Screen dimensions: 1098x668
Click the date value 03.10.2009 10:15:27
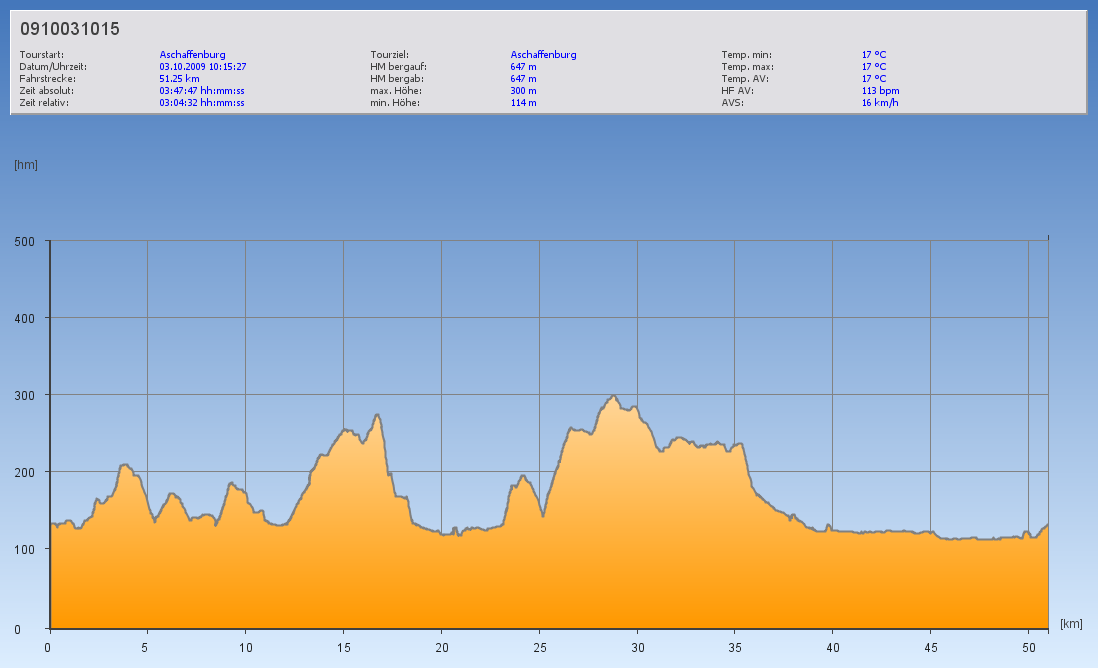point(203,67)
